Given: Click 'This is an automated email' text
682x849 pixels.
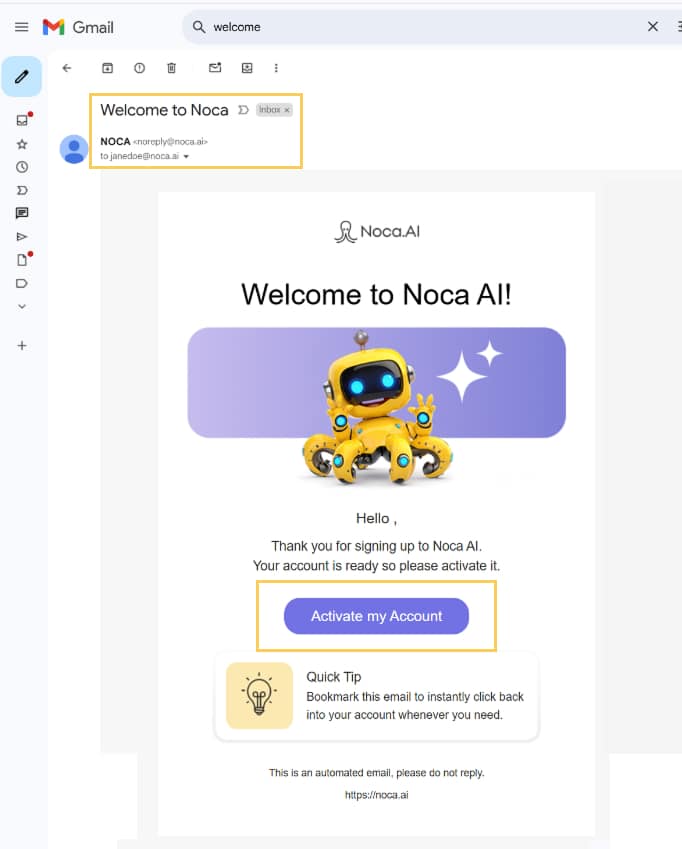Looking at the screenshot, I should (x=377, y=773).
